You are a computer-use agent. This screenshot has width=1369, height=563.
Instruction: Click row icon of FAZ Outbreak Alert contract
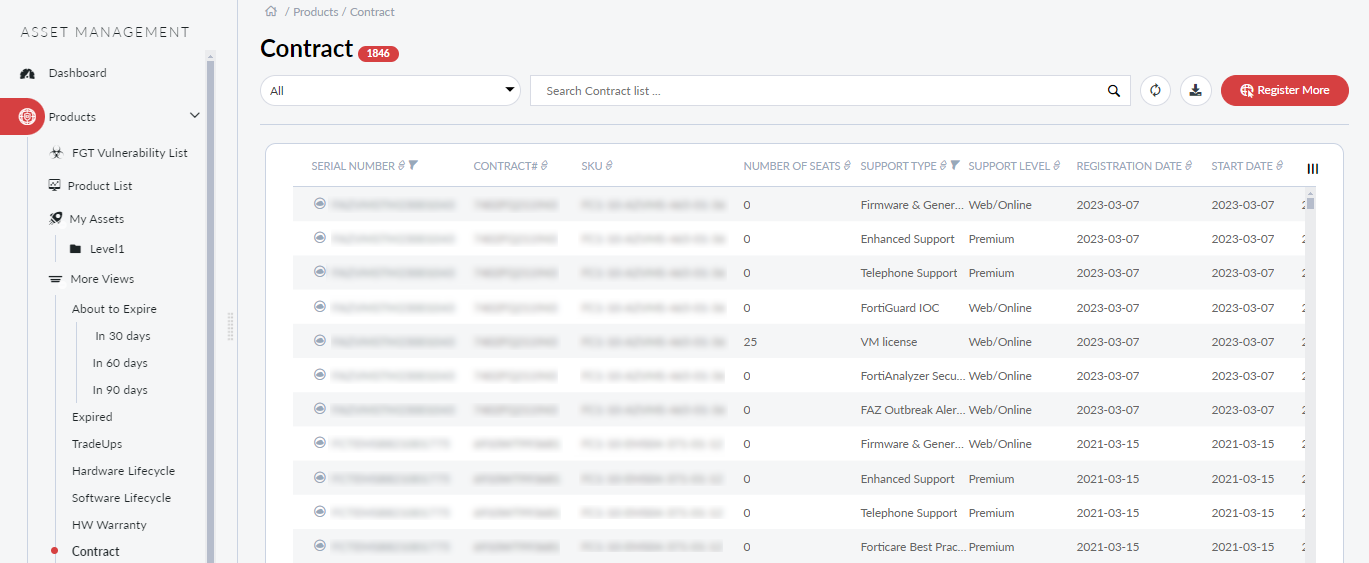(320, 409)
